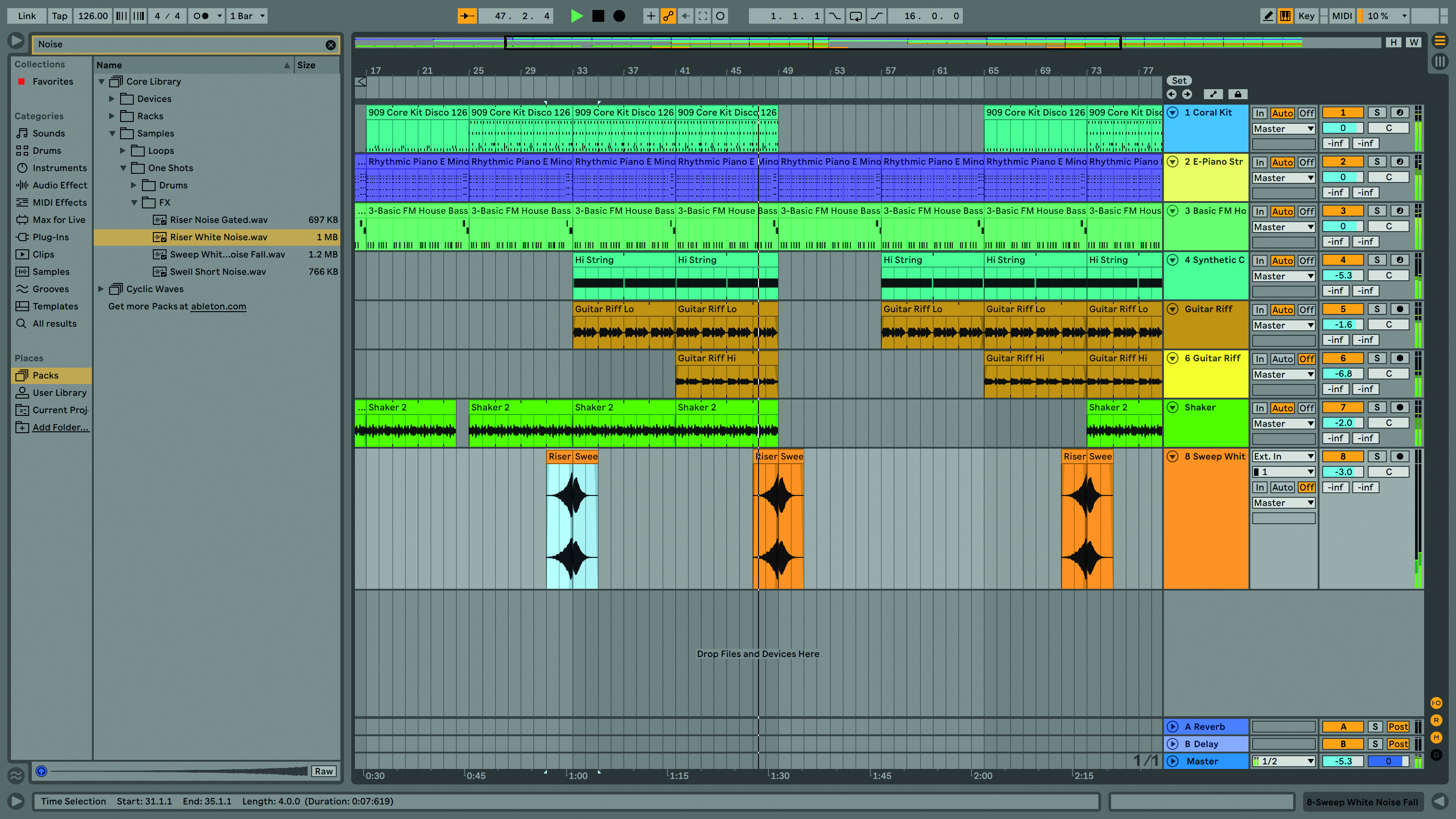The image size is (1456, 819).
Task: Toggle the Loop switch
Action: pyautogui.click(x=856, y=16)
